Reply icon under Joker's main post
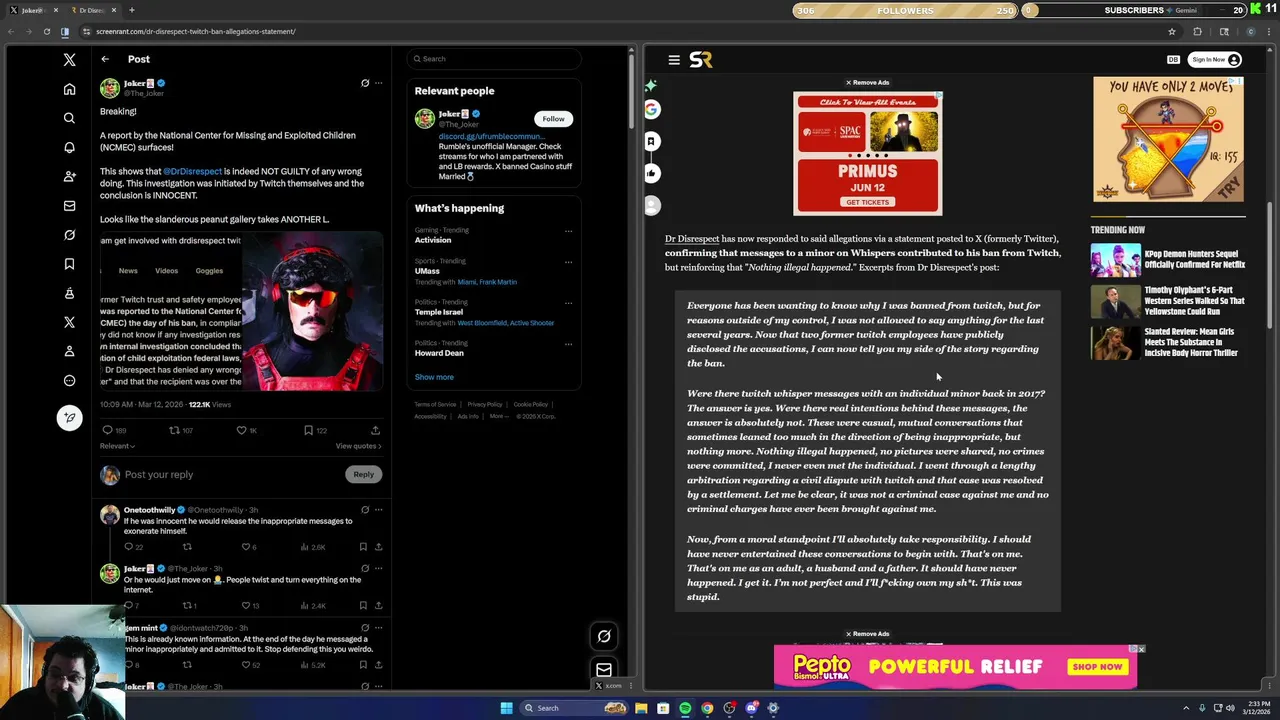Image resolution: width=1280 pixels, height=720 pixels. click(108, 430)
